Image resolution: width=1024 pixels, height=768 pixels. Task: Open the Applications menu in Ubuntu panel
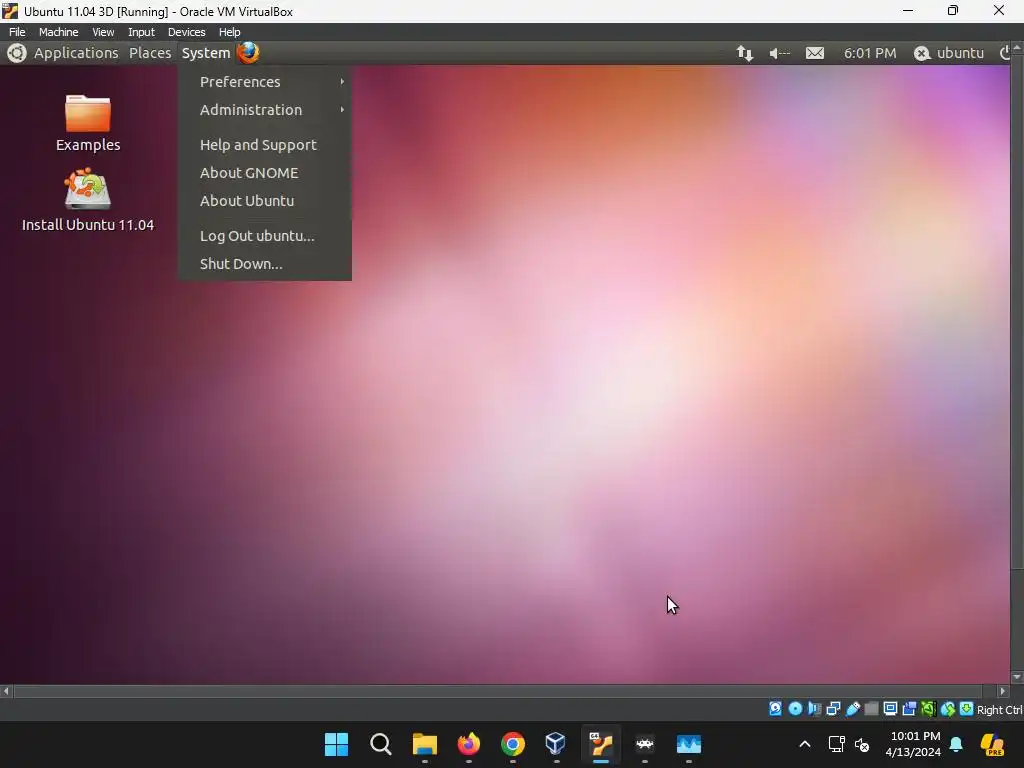pos(76,53)
